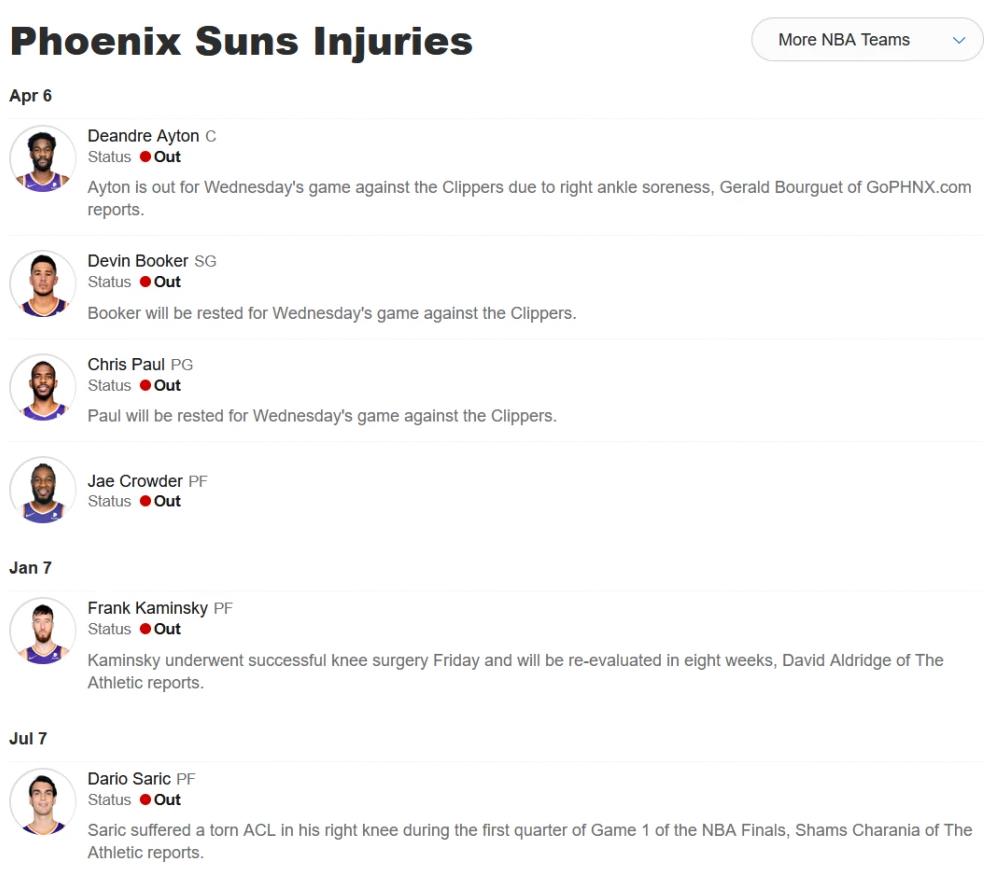
Task: Visit the Frank Kaminsky player page
Action: pos(148,608)
